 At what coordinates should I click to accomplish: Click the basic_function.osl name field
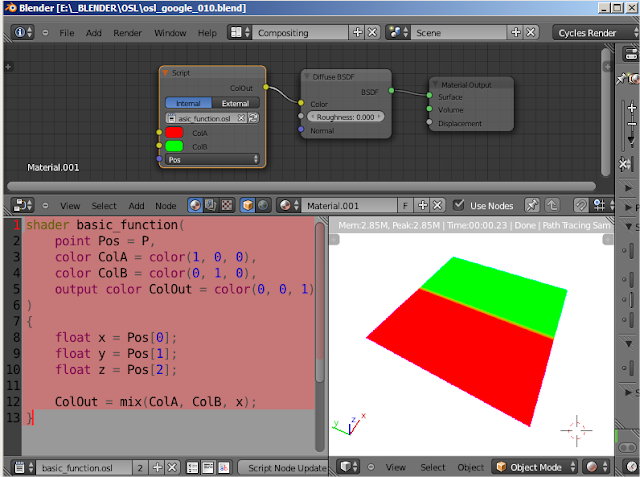84,468
